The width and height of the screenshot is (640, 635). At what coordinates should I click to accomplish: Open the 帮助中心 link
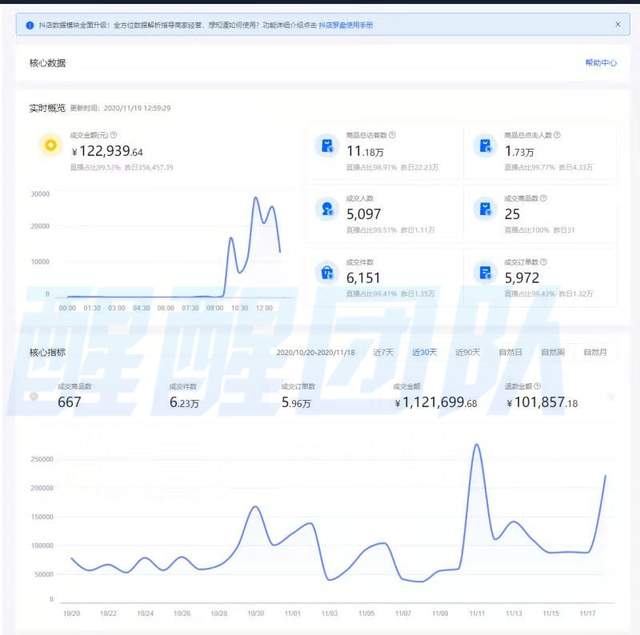coord(601,63)
